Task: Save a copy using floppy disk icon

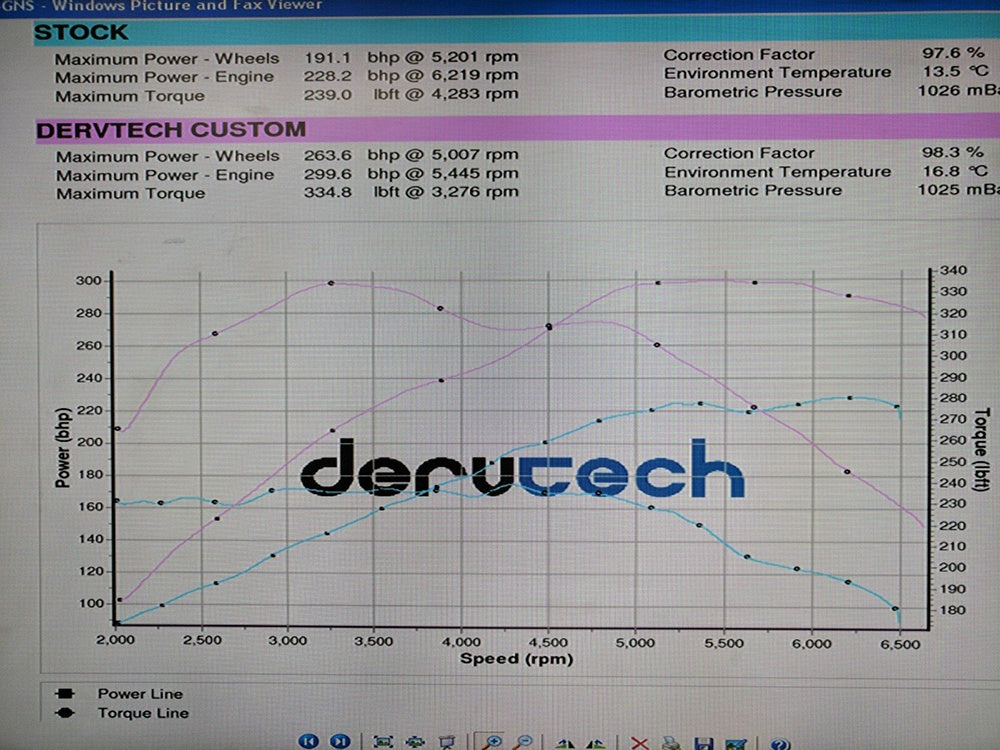Action: (x=704, y=741)
